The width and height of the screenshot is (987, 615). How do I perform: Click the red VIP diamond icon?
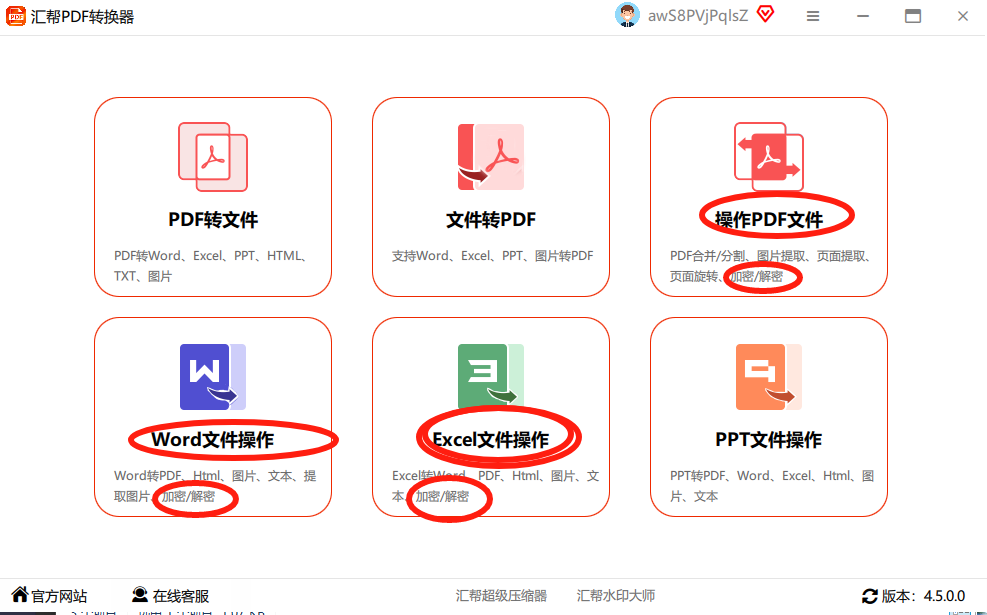[x=765, y=14]
